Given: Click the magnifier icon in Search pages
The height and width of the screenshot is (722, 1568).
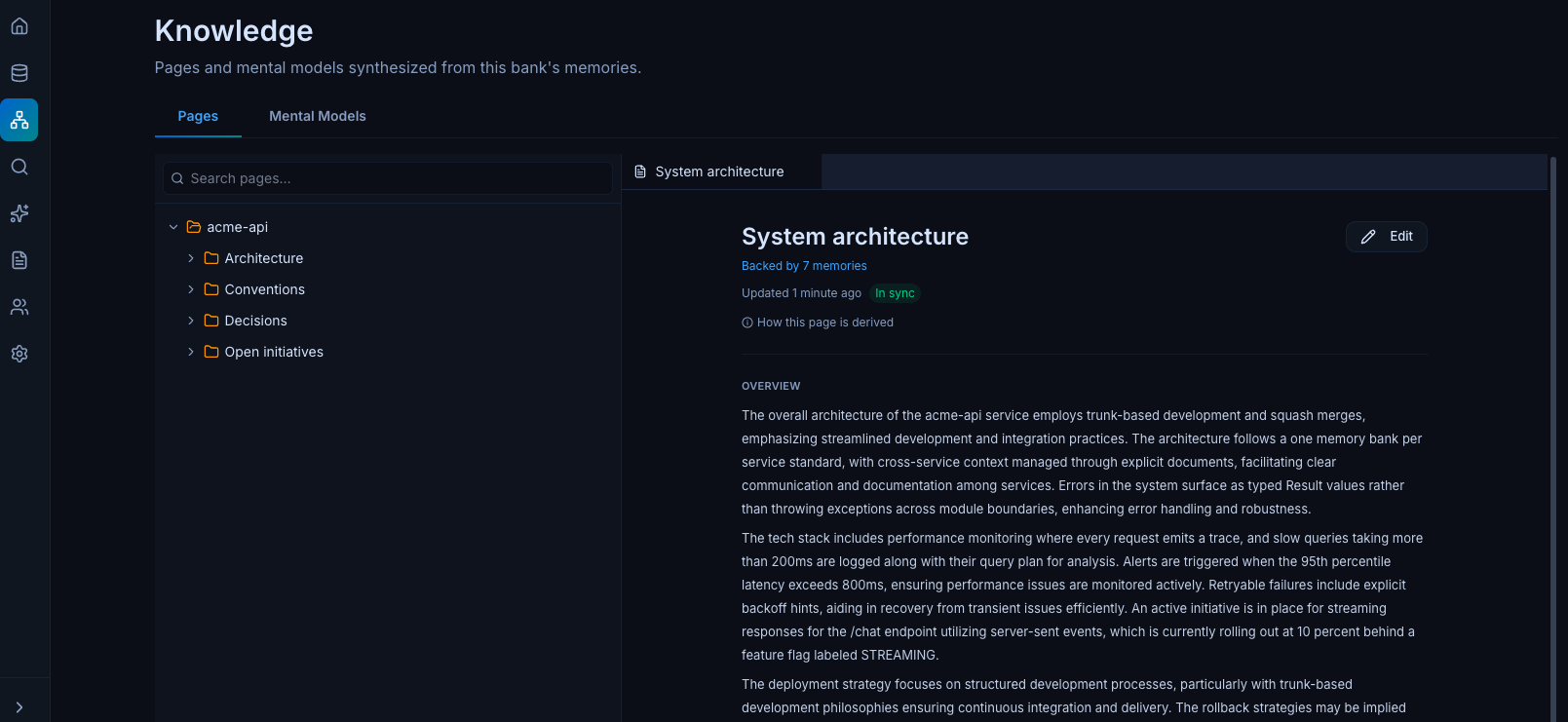Looking at the screenshot, I should [177, 178].
